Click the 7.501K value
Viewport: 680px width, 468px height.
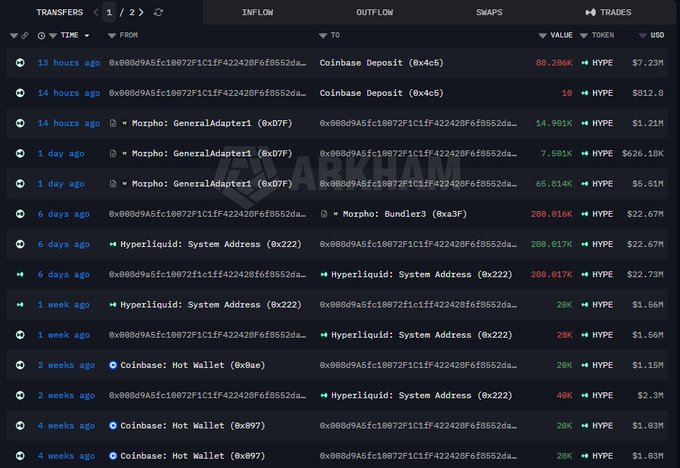(x=556, y=154)
